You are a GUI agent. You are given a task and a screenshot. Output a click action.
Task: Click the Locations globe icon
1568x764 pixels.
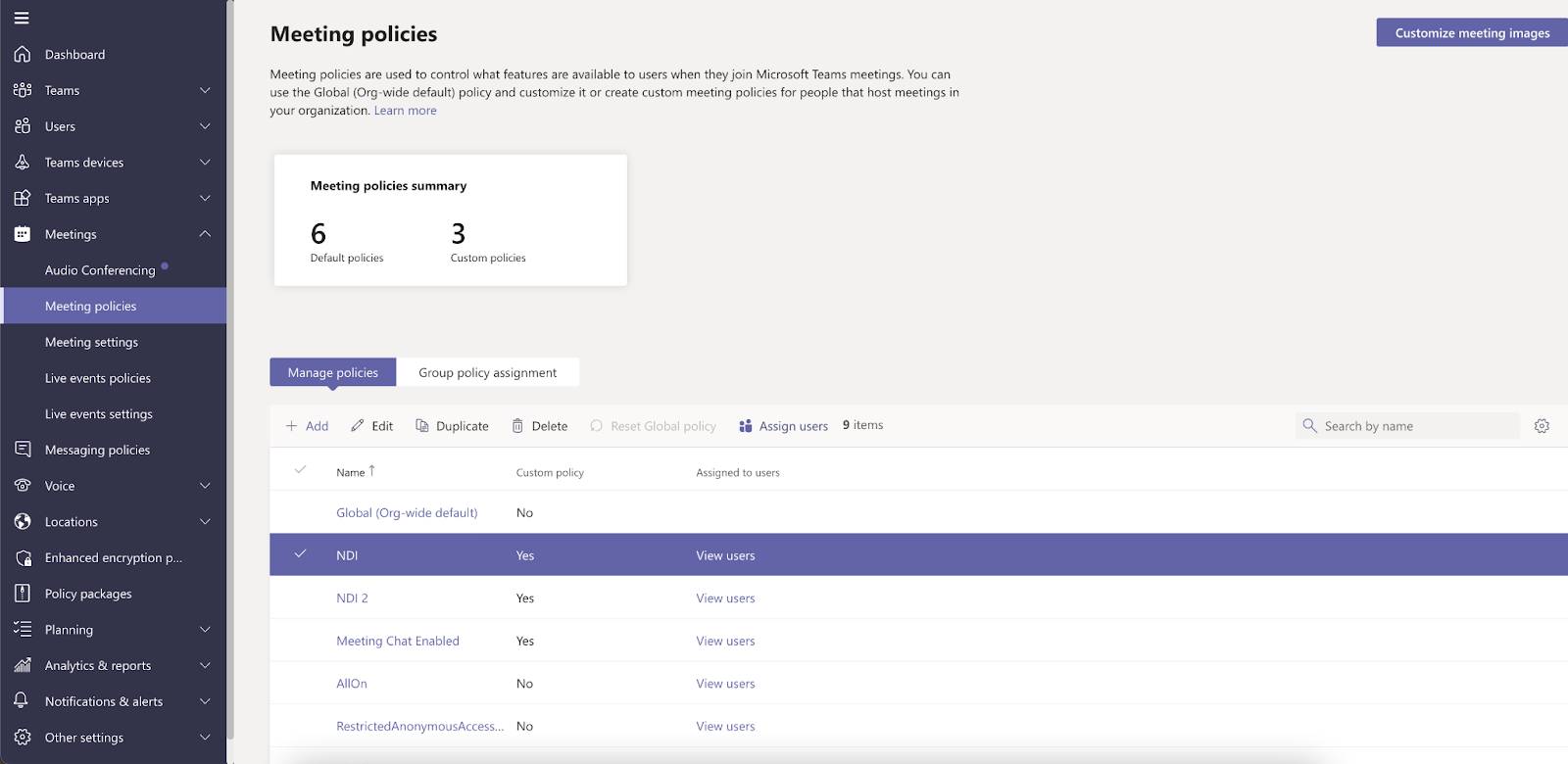point(23,522)
